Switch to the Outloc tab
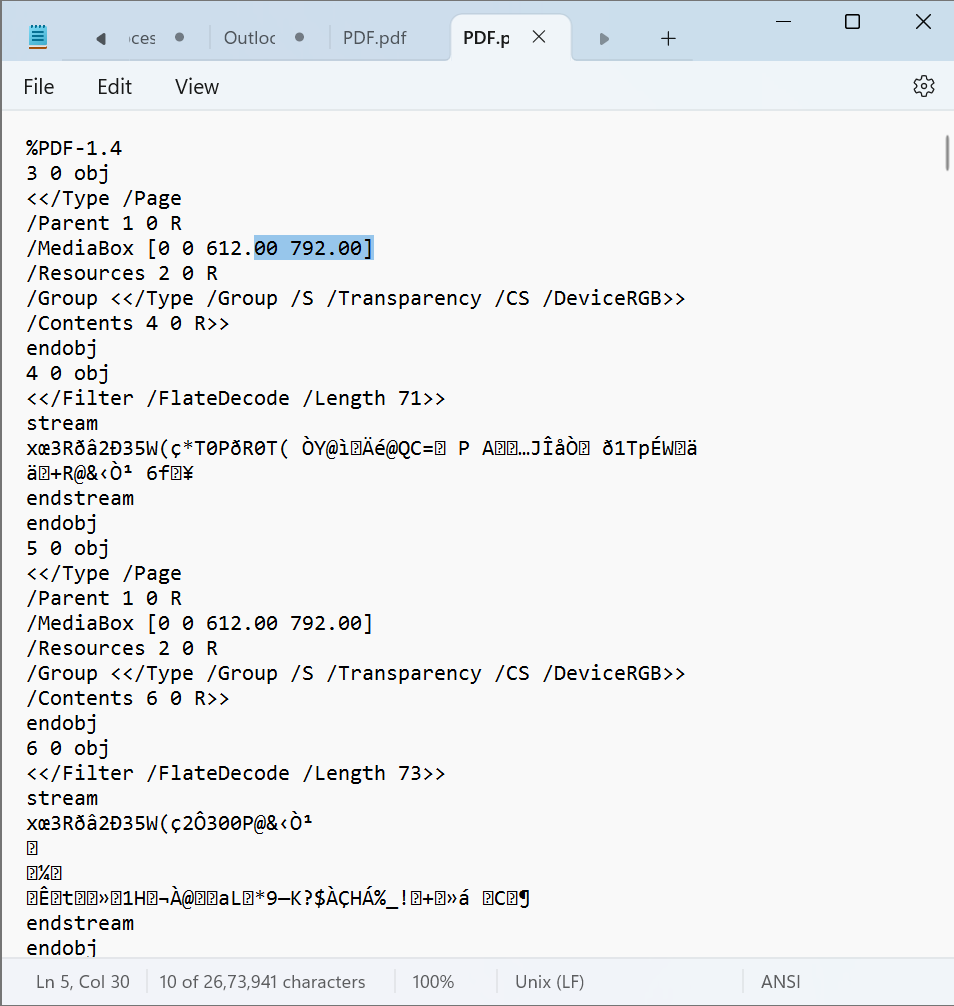The image size is (954, 1006). click(x=249, y=38)
